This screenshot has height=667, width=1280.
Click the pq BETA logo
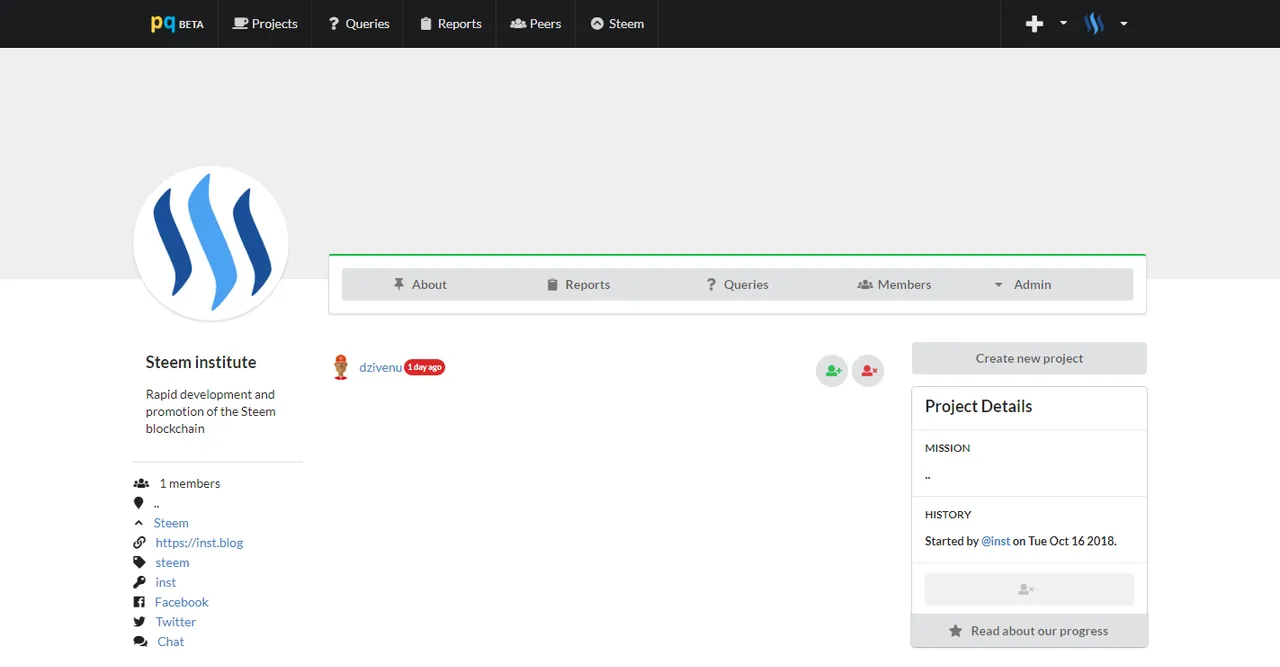point(177,24)
